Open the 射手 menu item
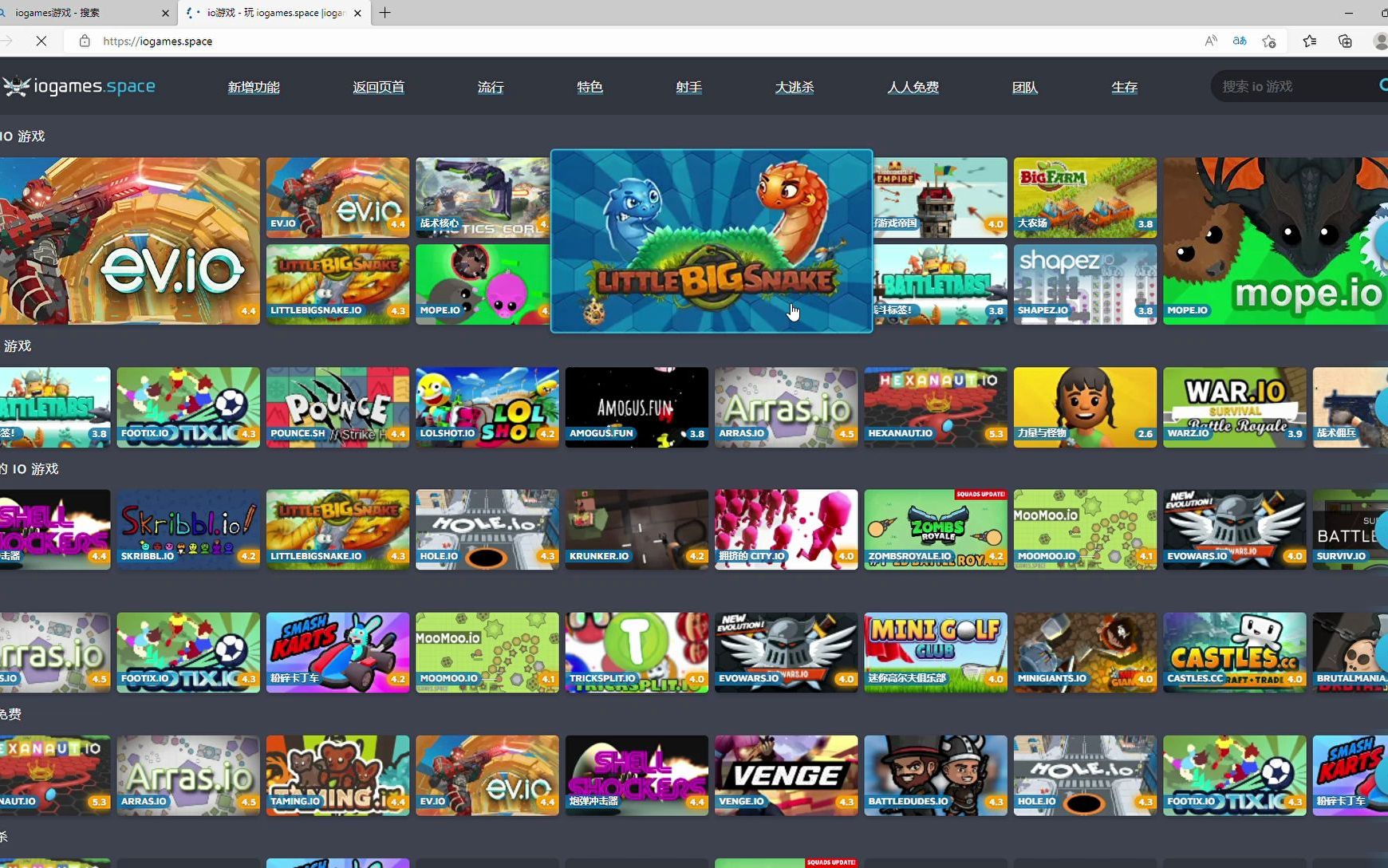Screen dimensions: 1388x868 [x=688, y=87]
